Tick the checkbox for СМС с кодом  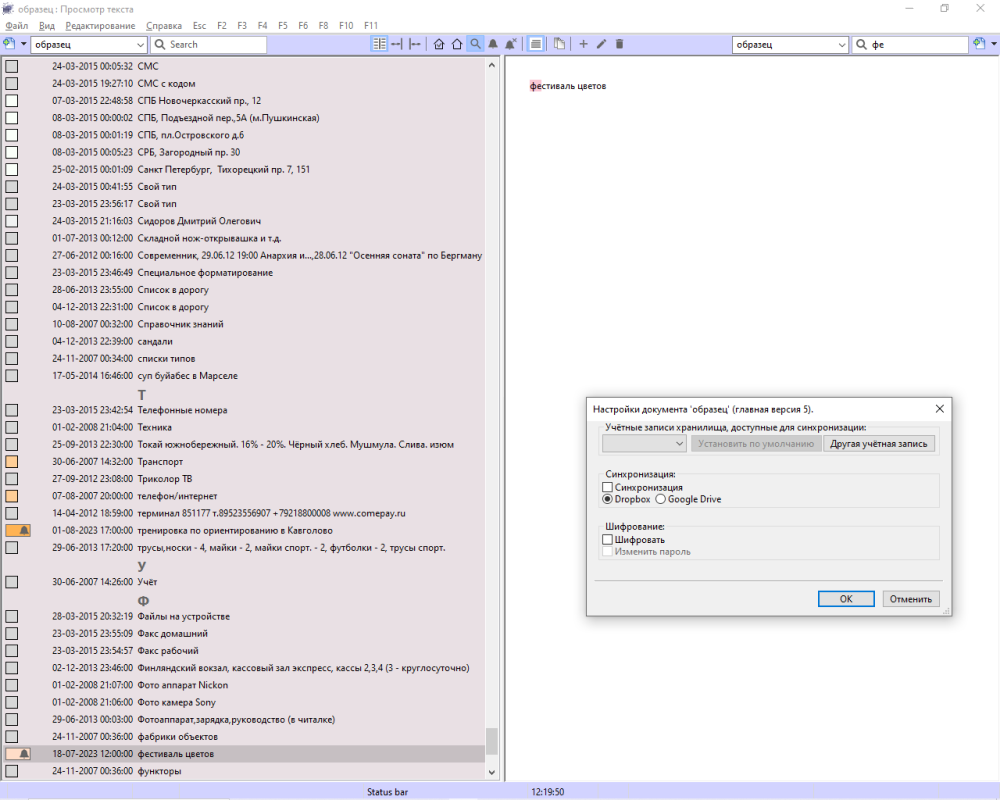coord(11,83)
